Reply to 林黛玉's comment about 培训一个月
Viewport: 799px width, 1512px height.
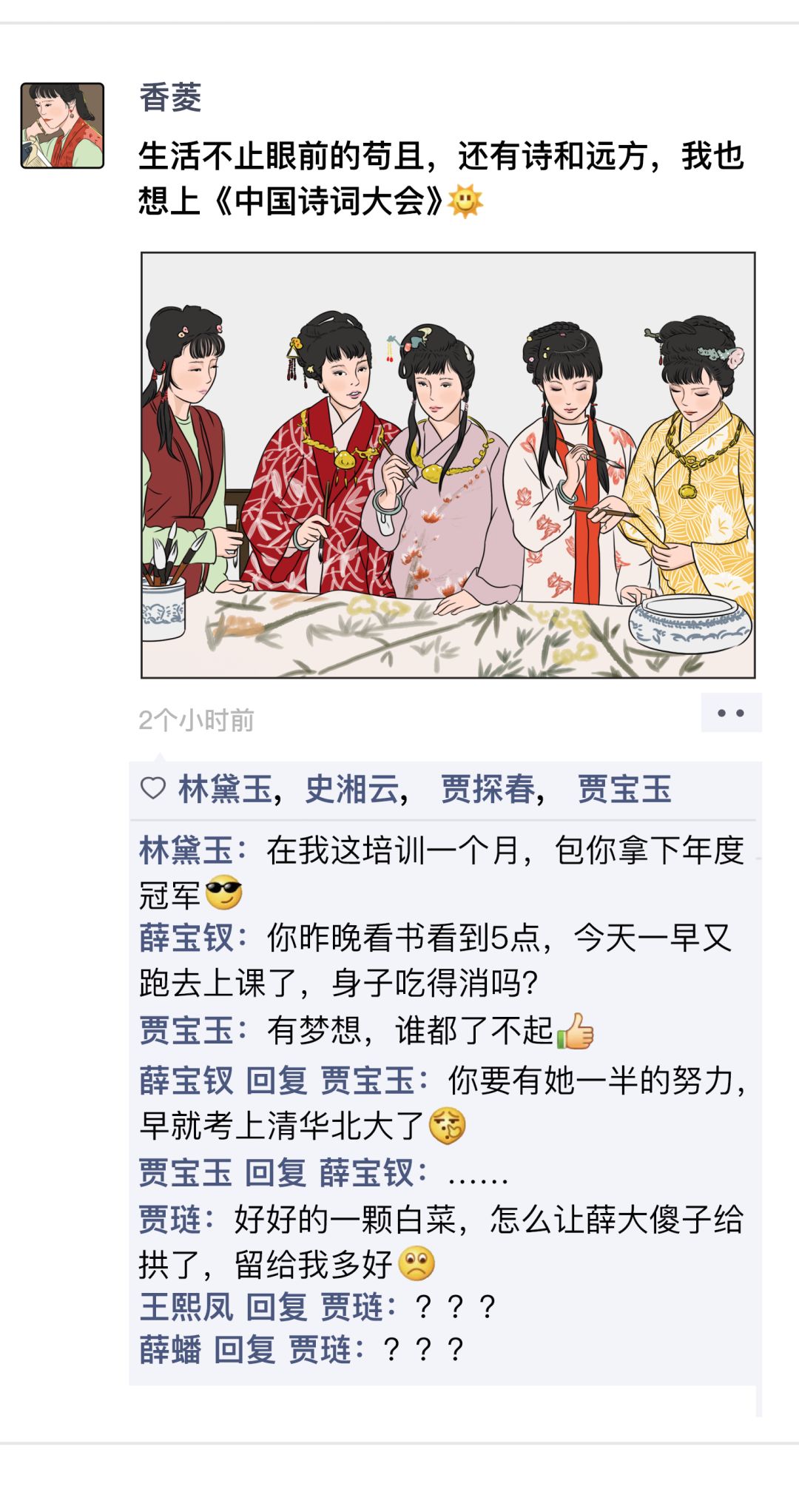(442, 872)
